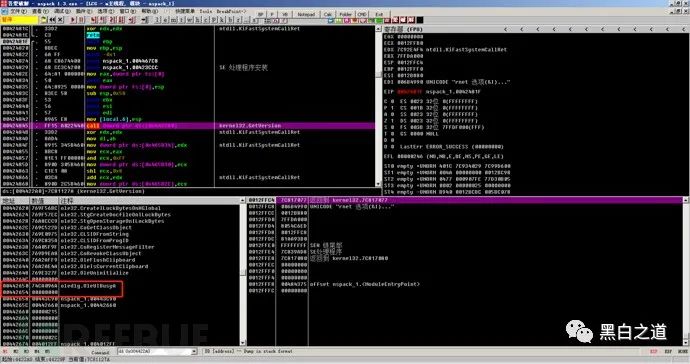Click the Notepad shortcut button
This screenshot has width=690, height=364.
click(306, 14)
